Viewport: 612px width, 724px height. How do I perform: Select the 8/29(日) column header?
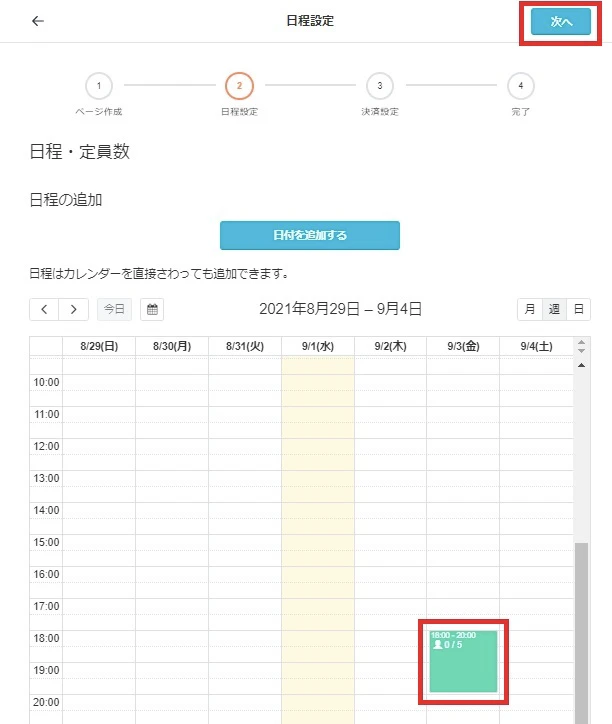coord(99,346)
